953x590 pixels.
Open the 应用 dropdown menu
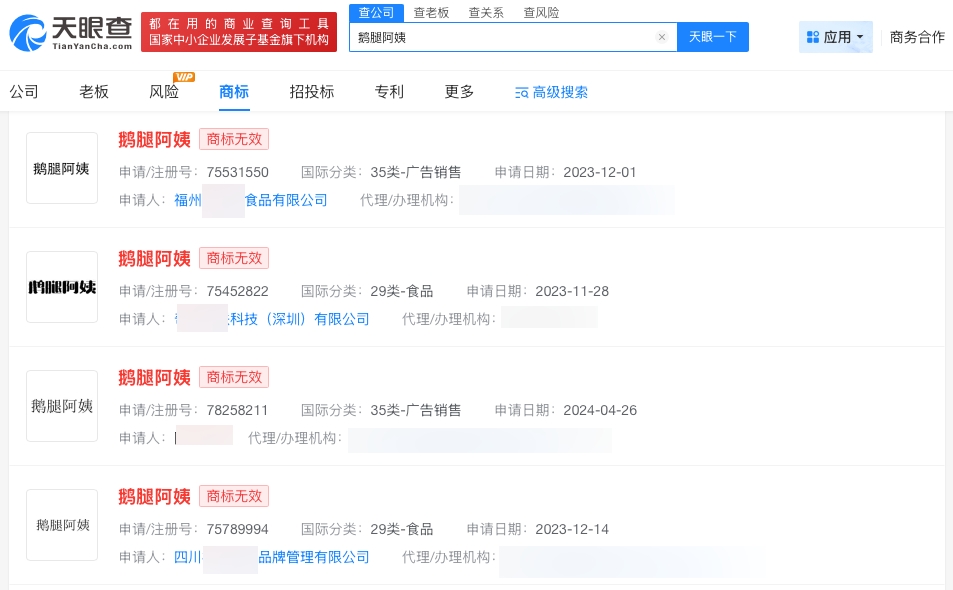point(835,37)
